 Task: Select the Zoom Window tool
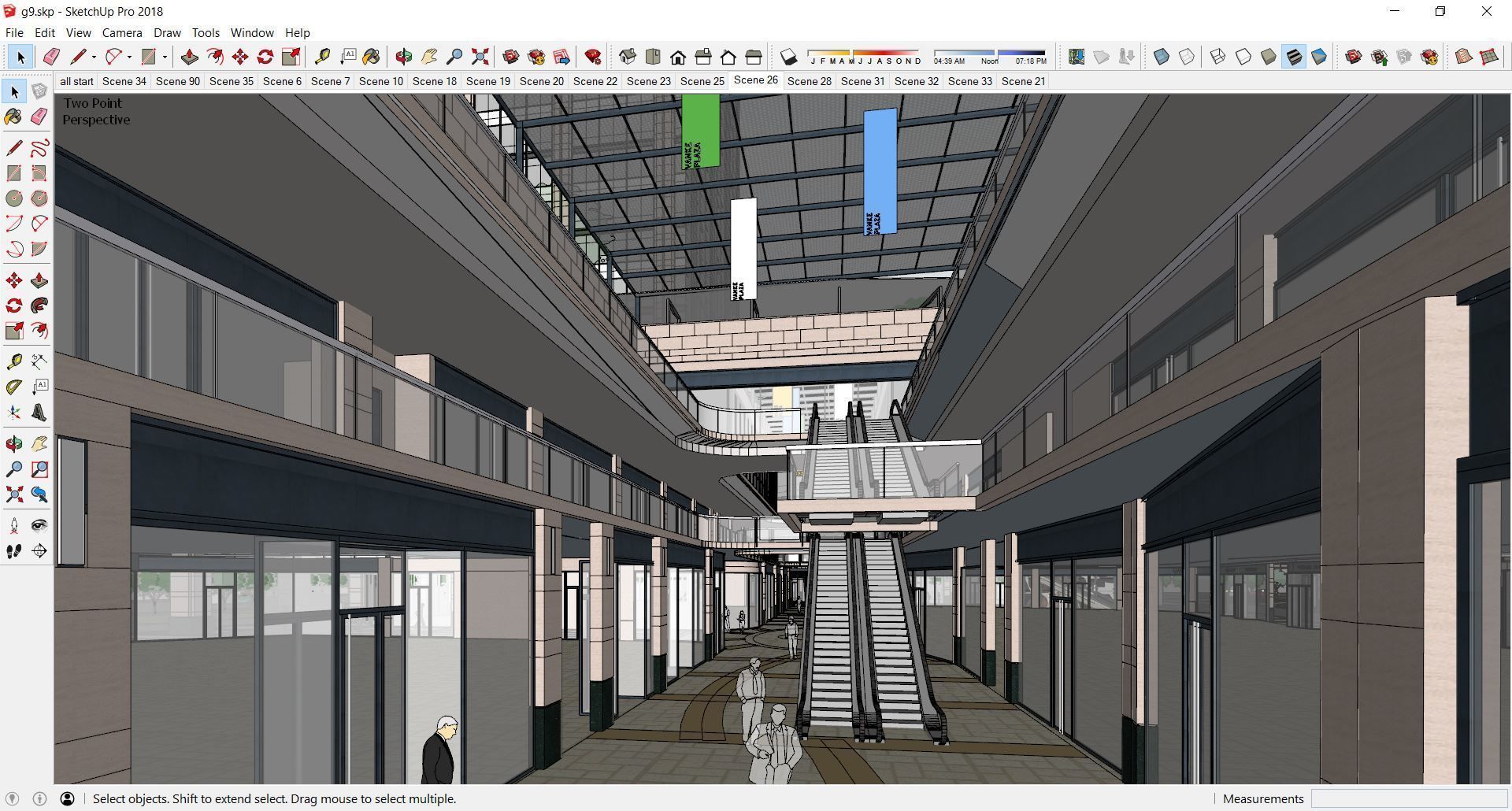point(39,469)
